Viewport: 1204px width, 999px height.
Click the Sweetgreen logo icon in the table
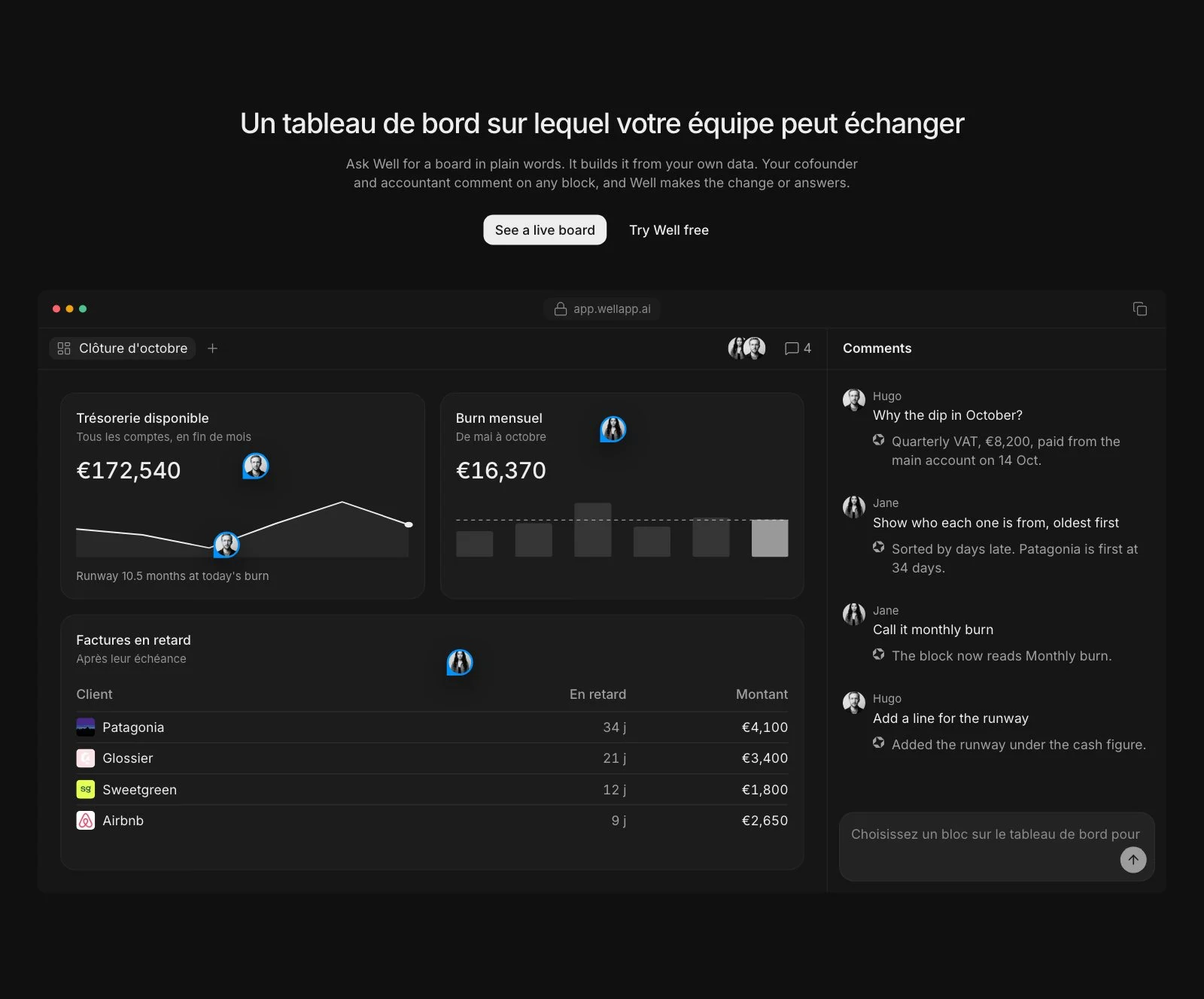pyautogui.click(x=86, y=789)
